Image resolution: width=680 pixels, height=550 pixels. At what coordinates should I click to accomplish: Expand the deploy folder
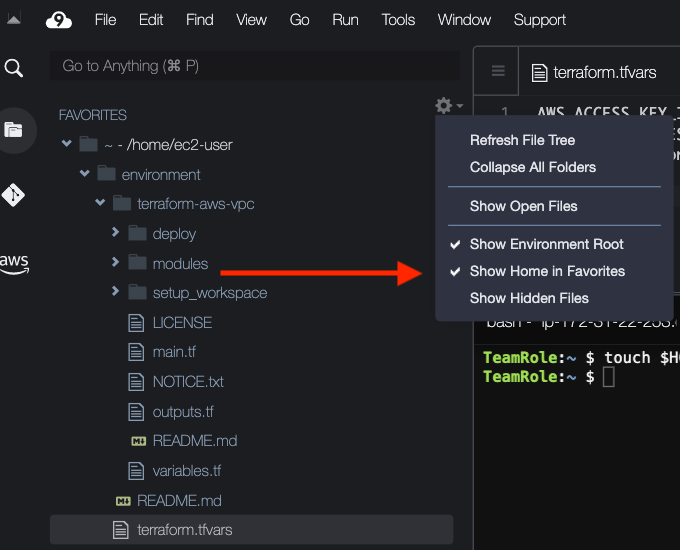115,232
